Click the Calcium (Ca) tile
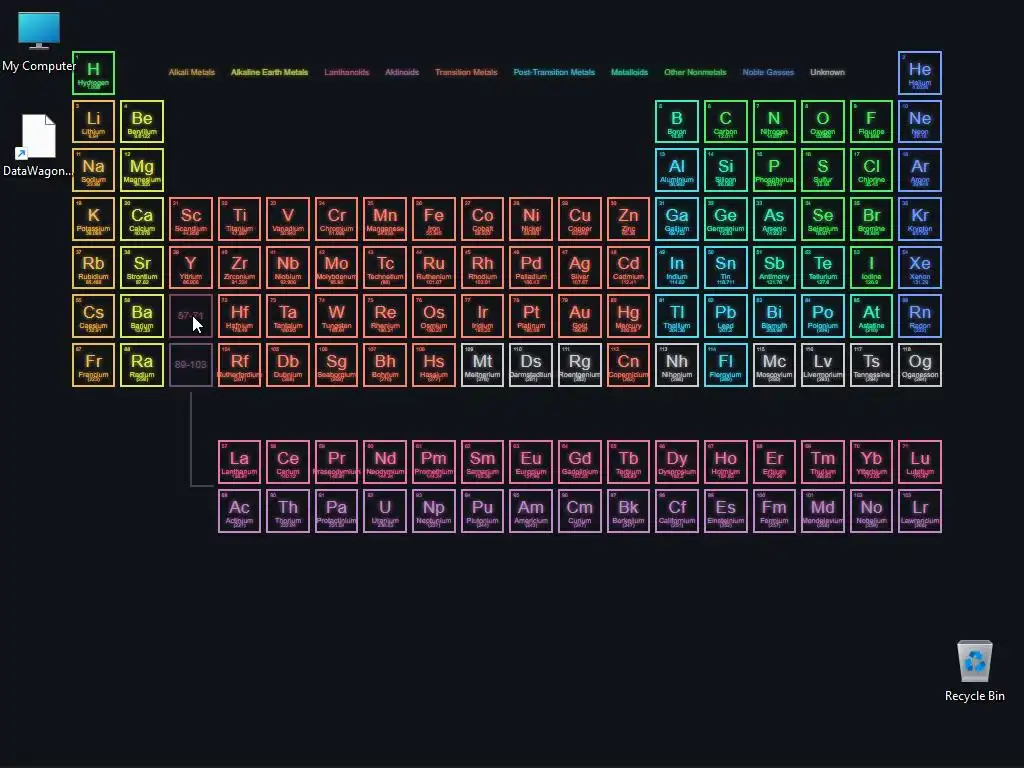The image size is (1024, 768). click(142, 219)
